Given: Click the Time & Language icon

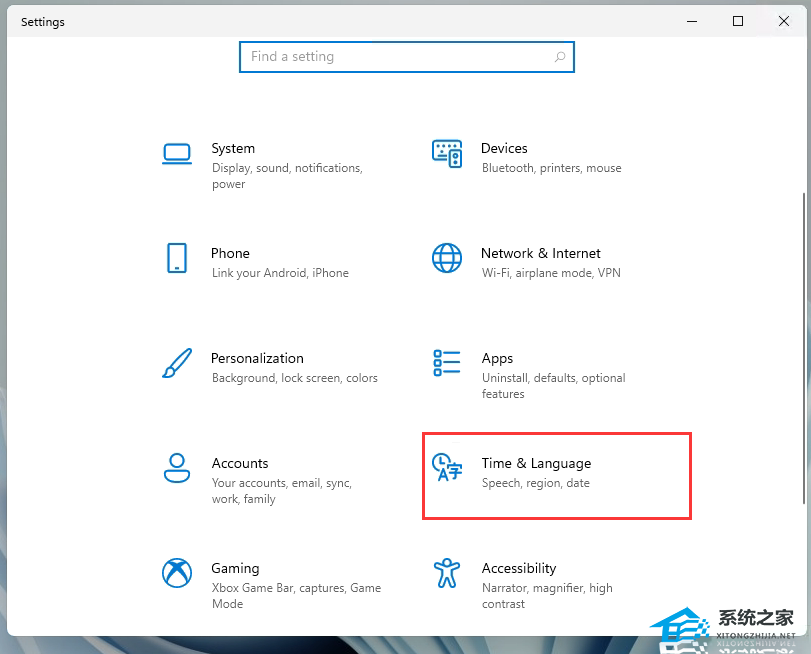Looking at the screenshot, I should point(447,468).
